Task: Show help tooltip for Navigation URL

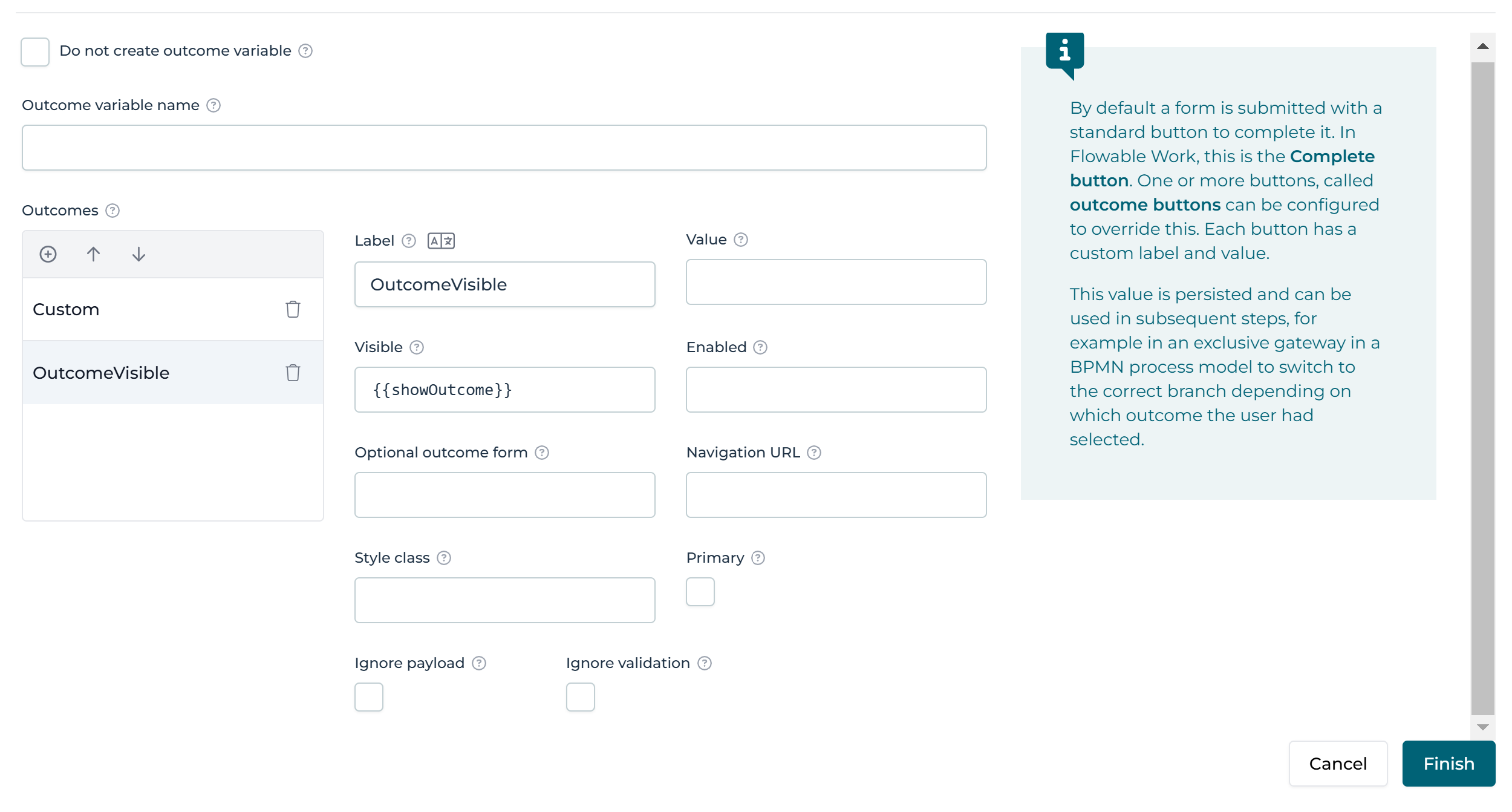Action: (814, 453)
